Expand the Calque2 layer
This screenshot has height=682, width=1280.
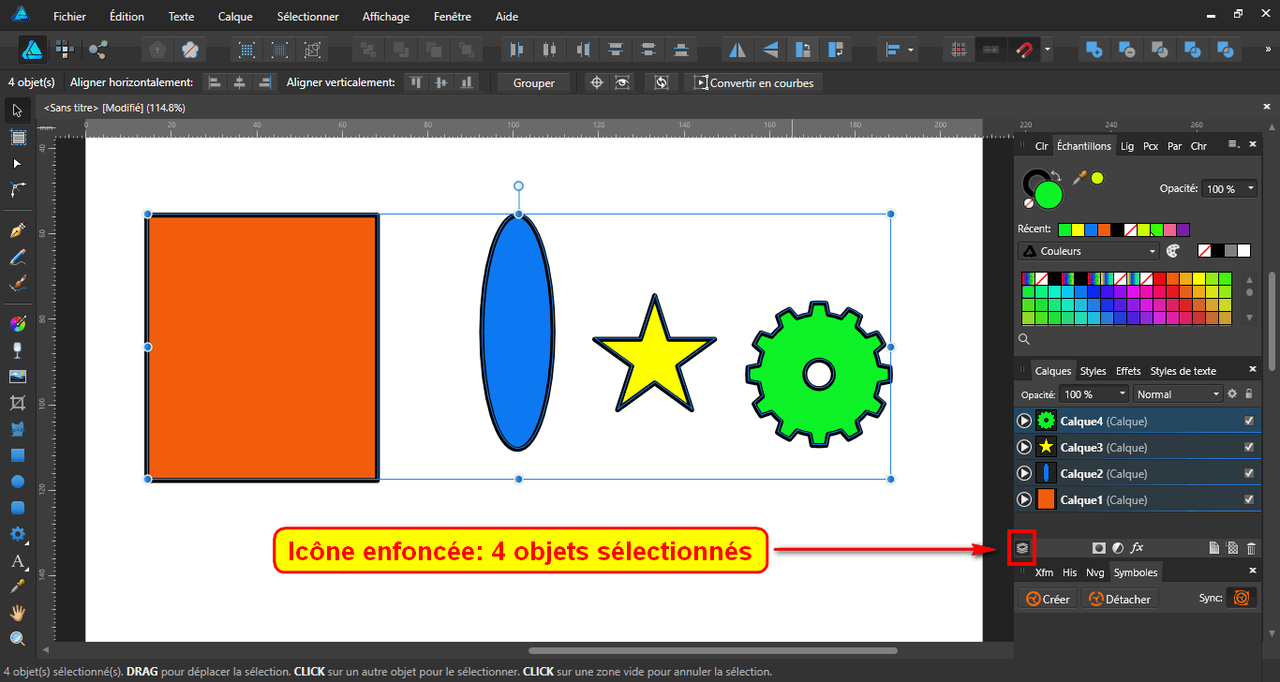click(1024, 473)
